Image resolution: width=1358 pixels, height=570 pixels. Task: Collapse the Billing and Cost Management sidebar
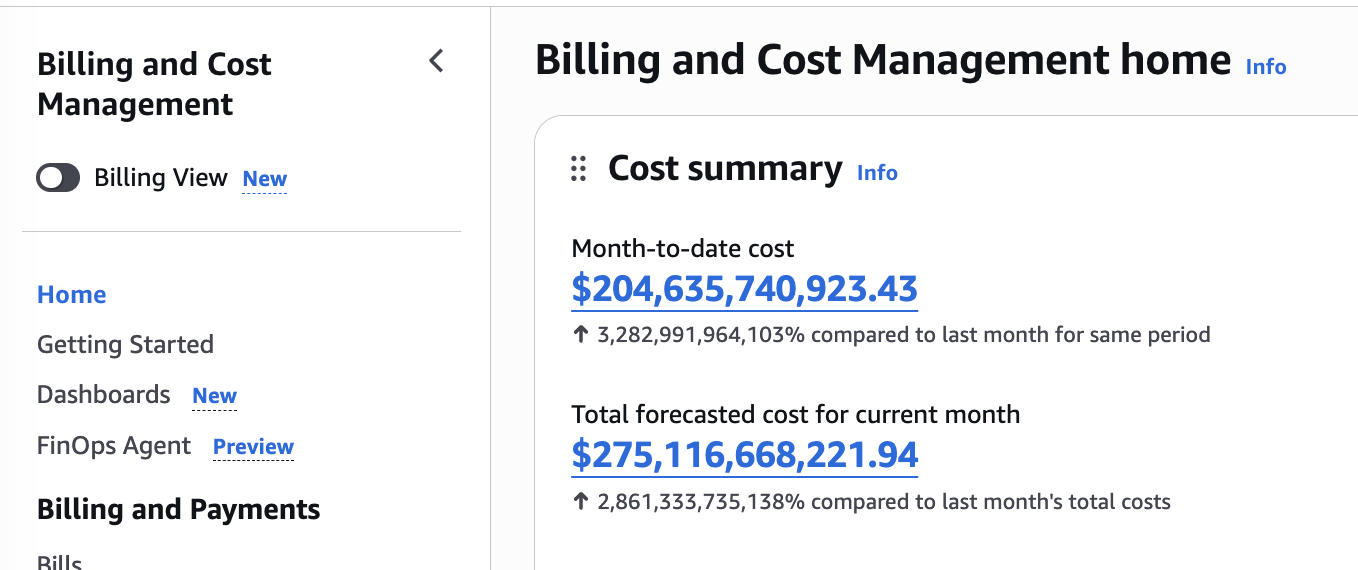click(x=436, y=61)
